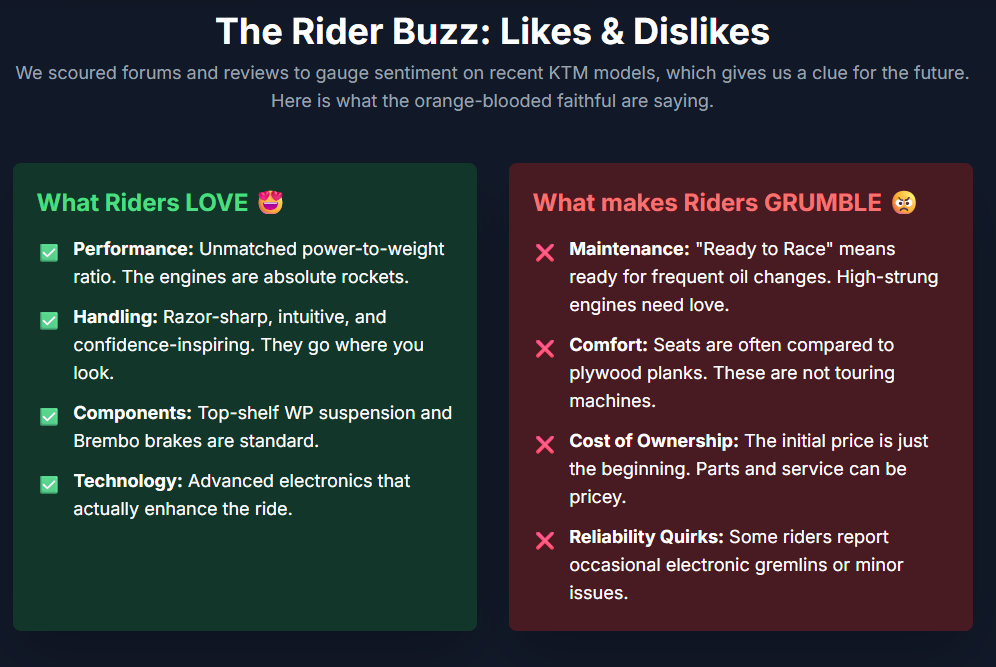
Task: Click the red X beside Comfort
Action: coord(545,349)
